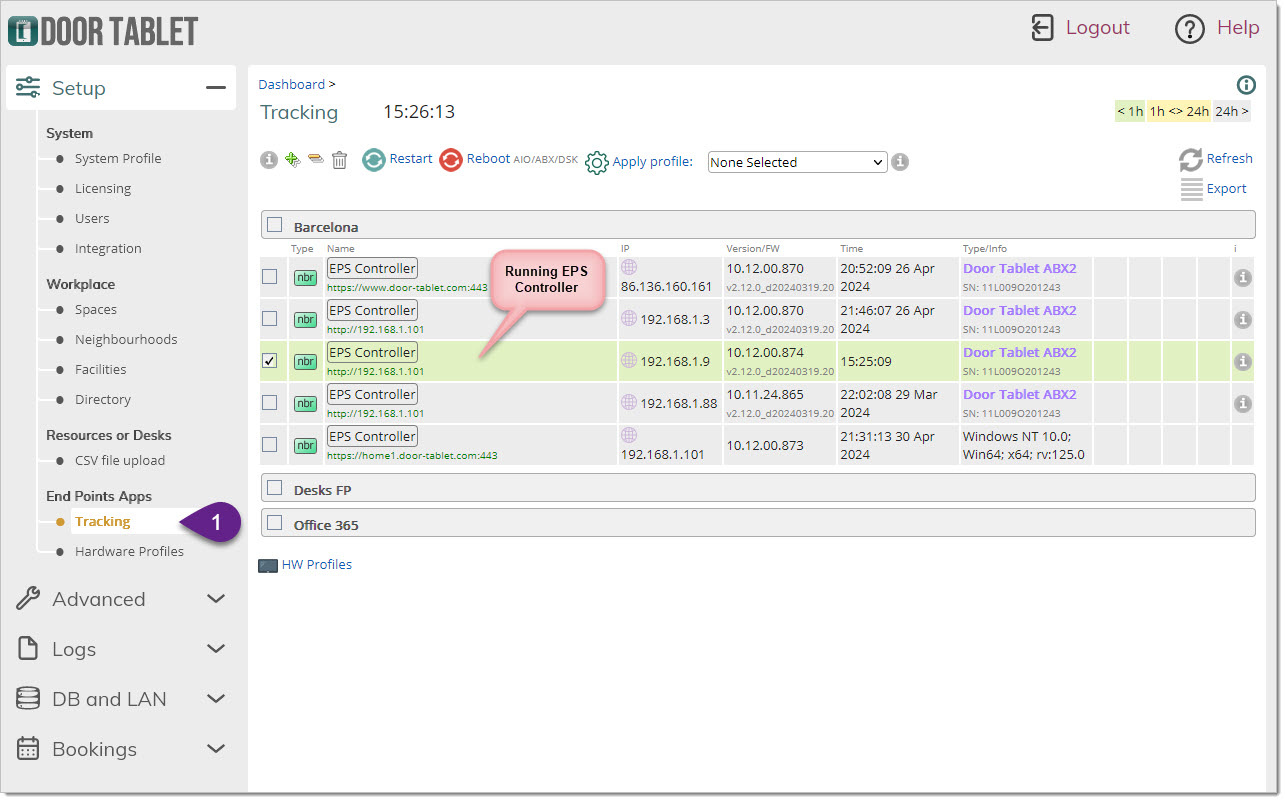This screenshot has width=1285, height=801.
Task: Open info icon for 192.168.1.9 row
Action: pos(1242,362)
